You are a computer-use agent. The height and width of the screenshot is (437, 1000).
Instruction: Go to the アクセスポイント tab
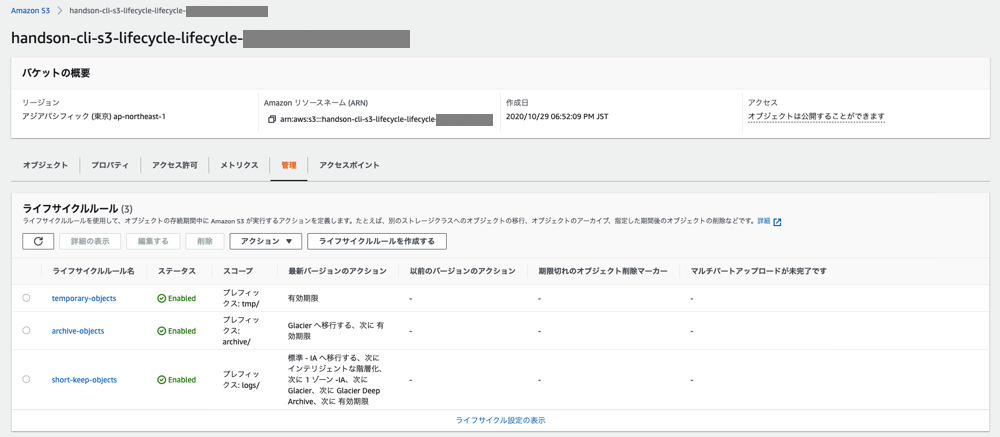(349, 165)
